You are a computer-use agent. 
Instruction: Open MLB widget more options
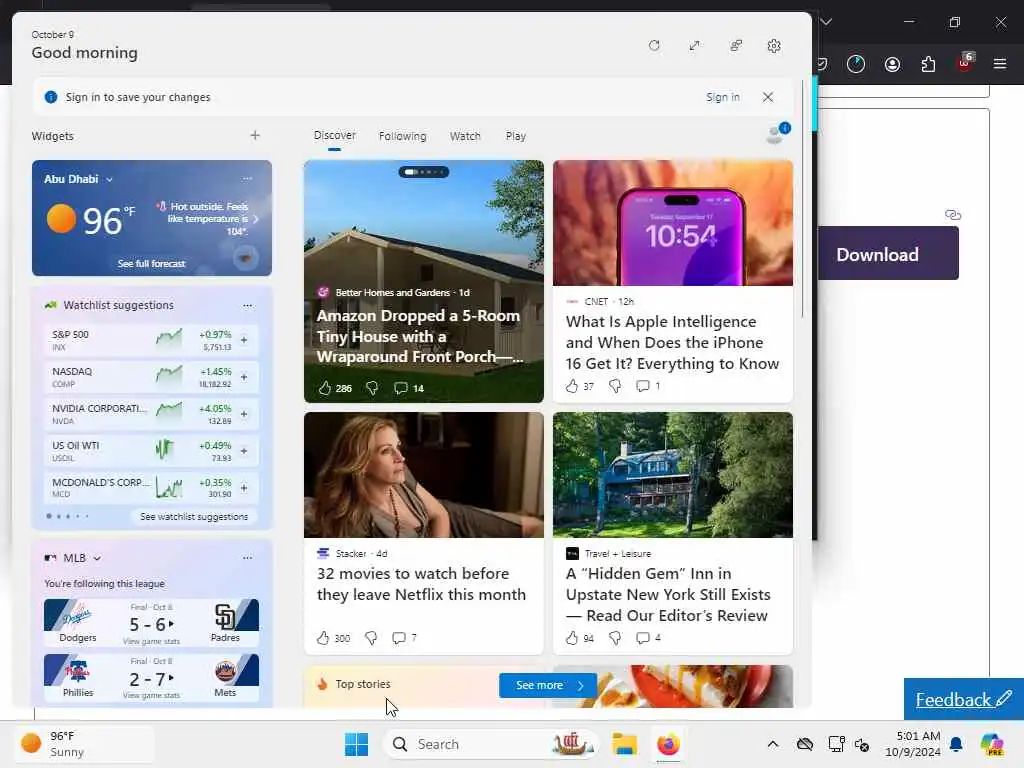[x=247, y=558]
